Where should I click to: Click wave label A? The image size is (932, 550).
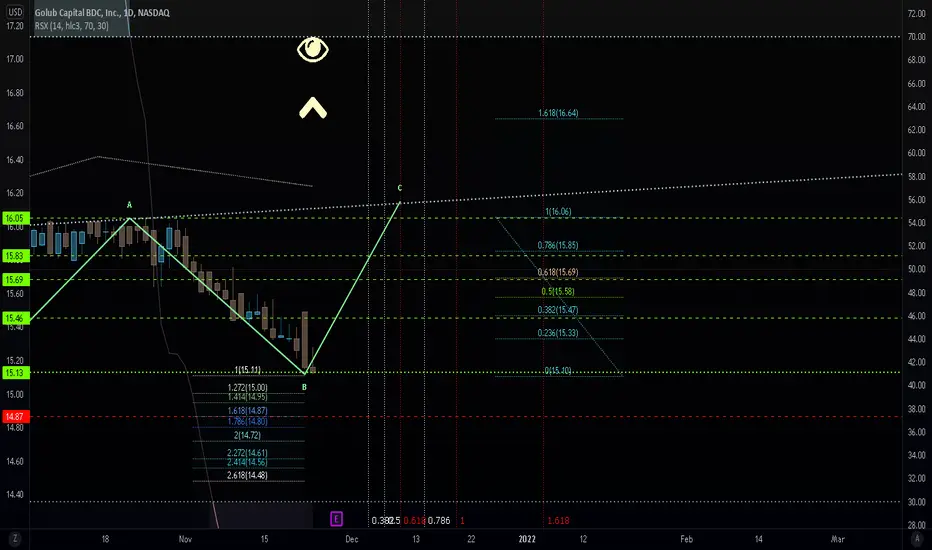point(129,205)
